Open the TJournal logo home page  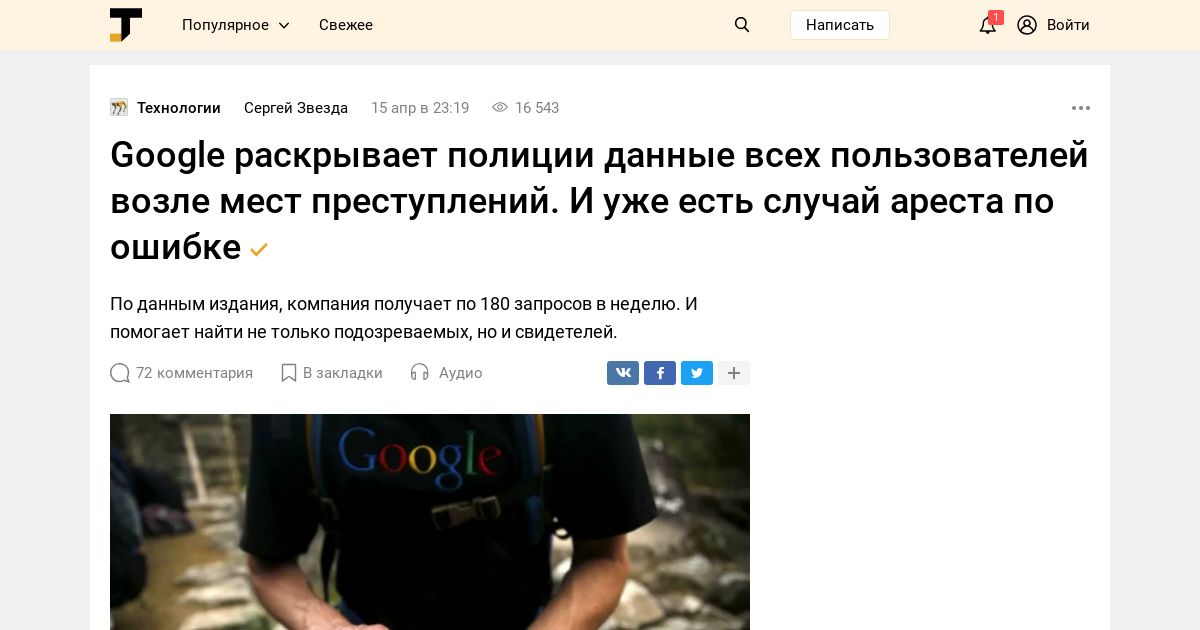pyautogui.click(x=126, y=25)
